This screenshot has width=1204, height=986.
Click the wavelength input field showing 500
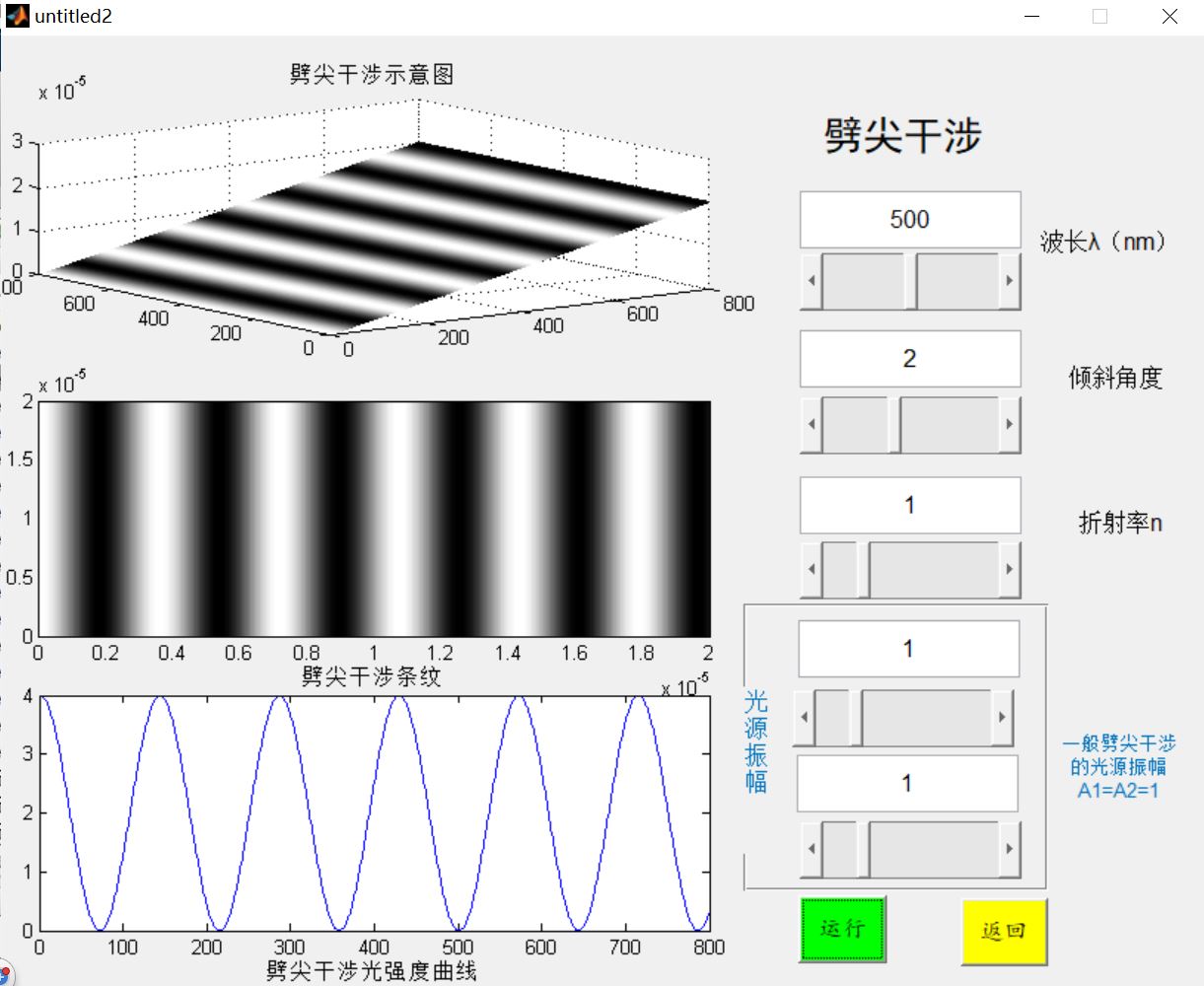pos(908,219)
